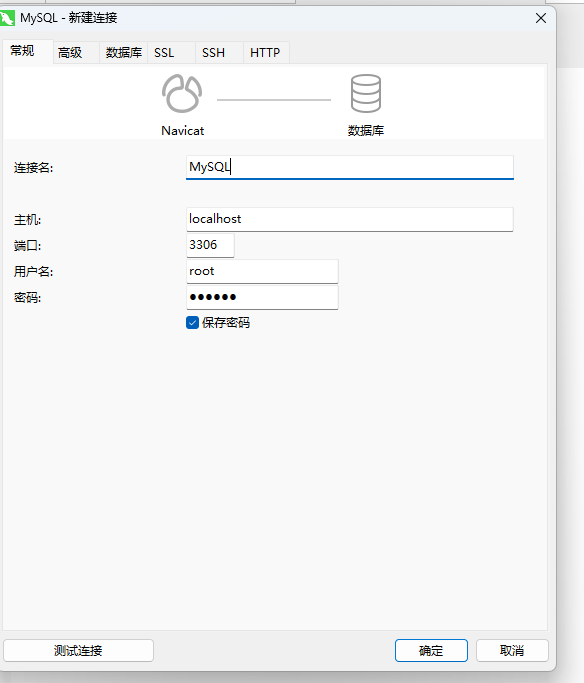Click the 测试连接 button
584x683 pixels.
pyautogui.click(x=78, y=650)
